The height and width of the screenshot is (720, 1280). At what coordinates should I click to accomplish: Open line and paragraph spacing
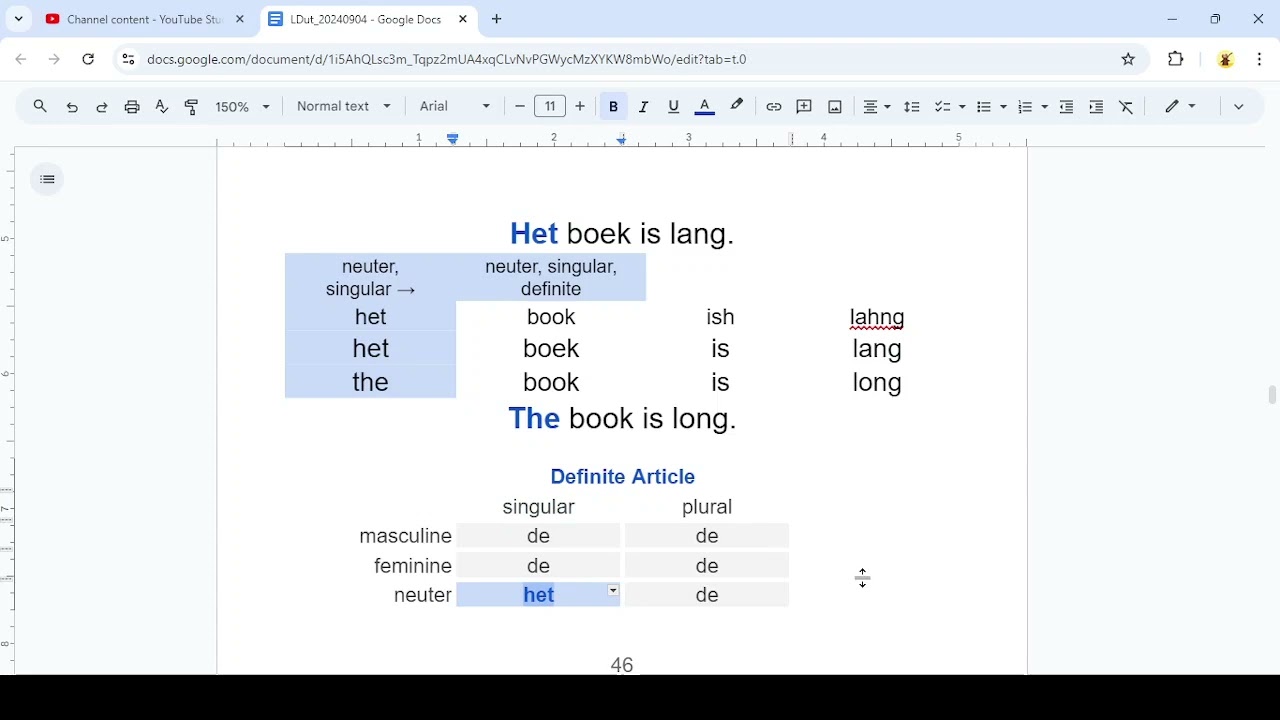(x=912, y=106)
